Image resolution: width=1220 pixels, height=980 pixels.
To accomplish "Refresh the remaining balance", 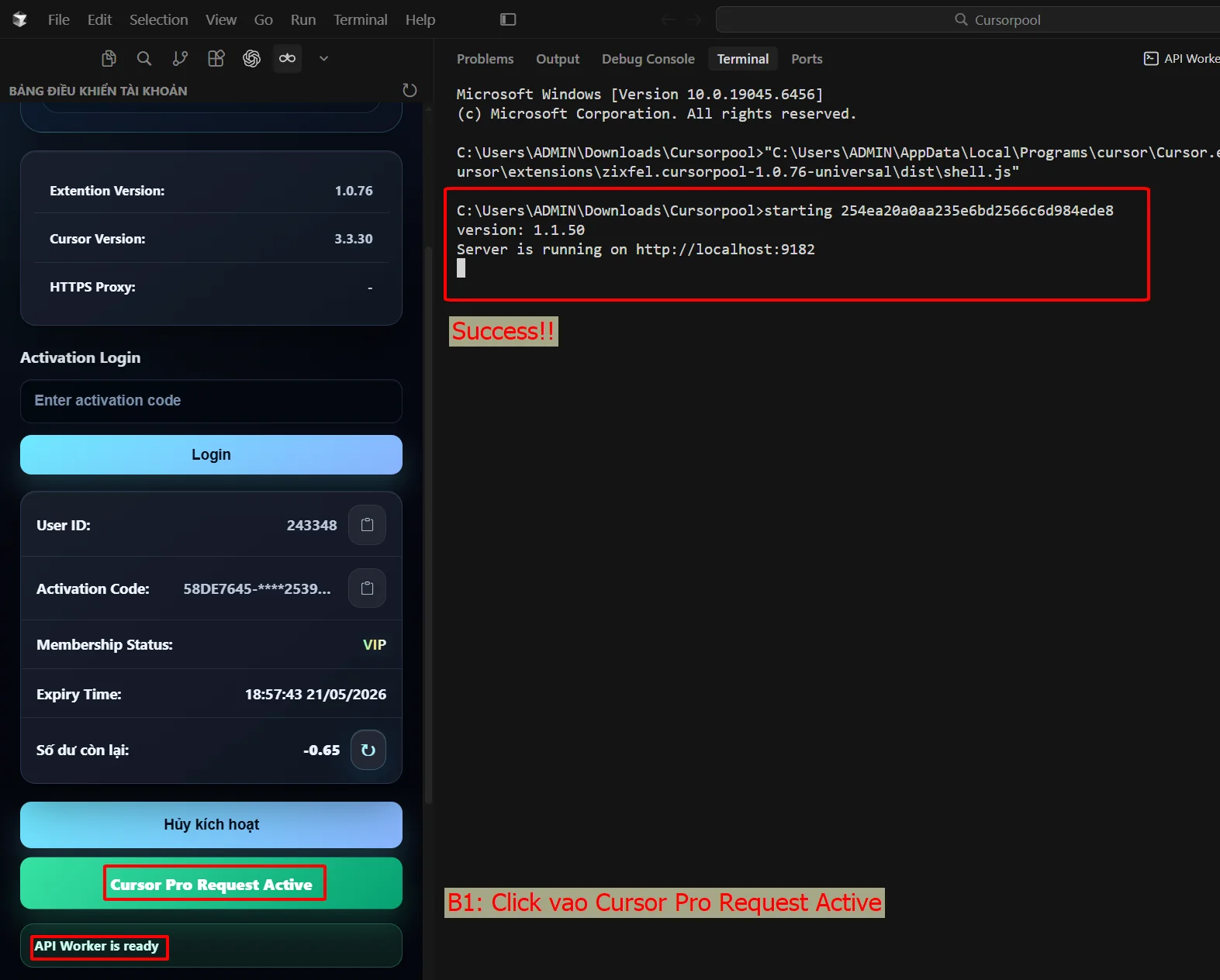I will pyautogui.click(x=368, y=750).
